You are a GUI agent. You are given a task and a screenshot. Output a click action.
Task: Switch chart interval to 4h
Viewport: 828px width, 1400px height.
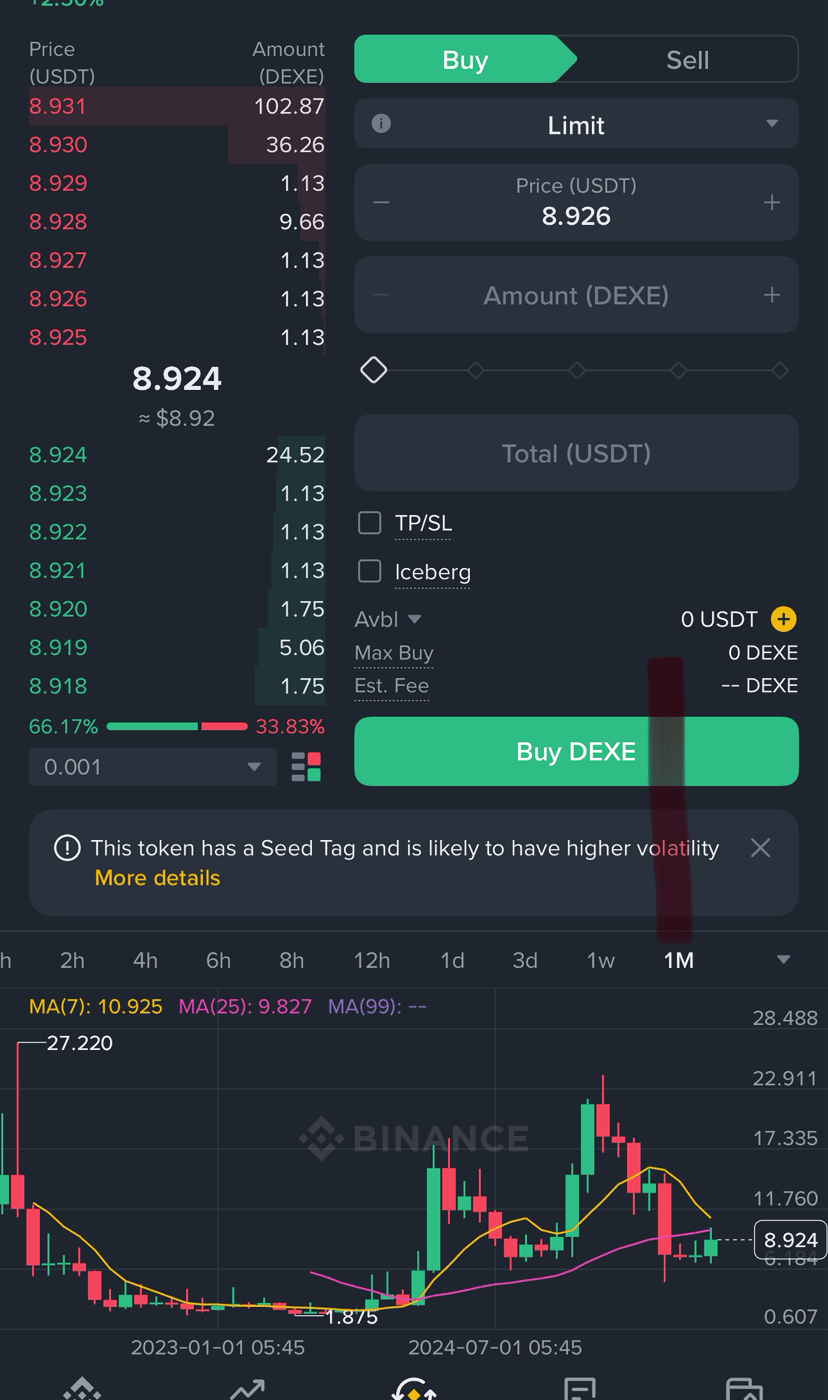145,960
